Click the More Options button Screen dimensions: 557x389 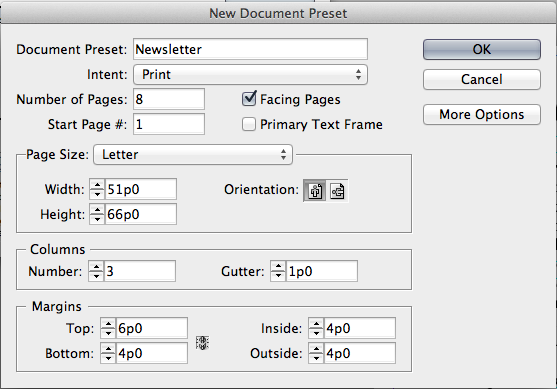(x=482, y=114)
